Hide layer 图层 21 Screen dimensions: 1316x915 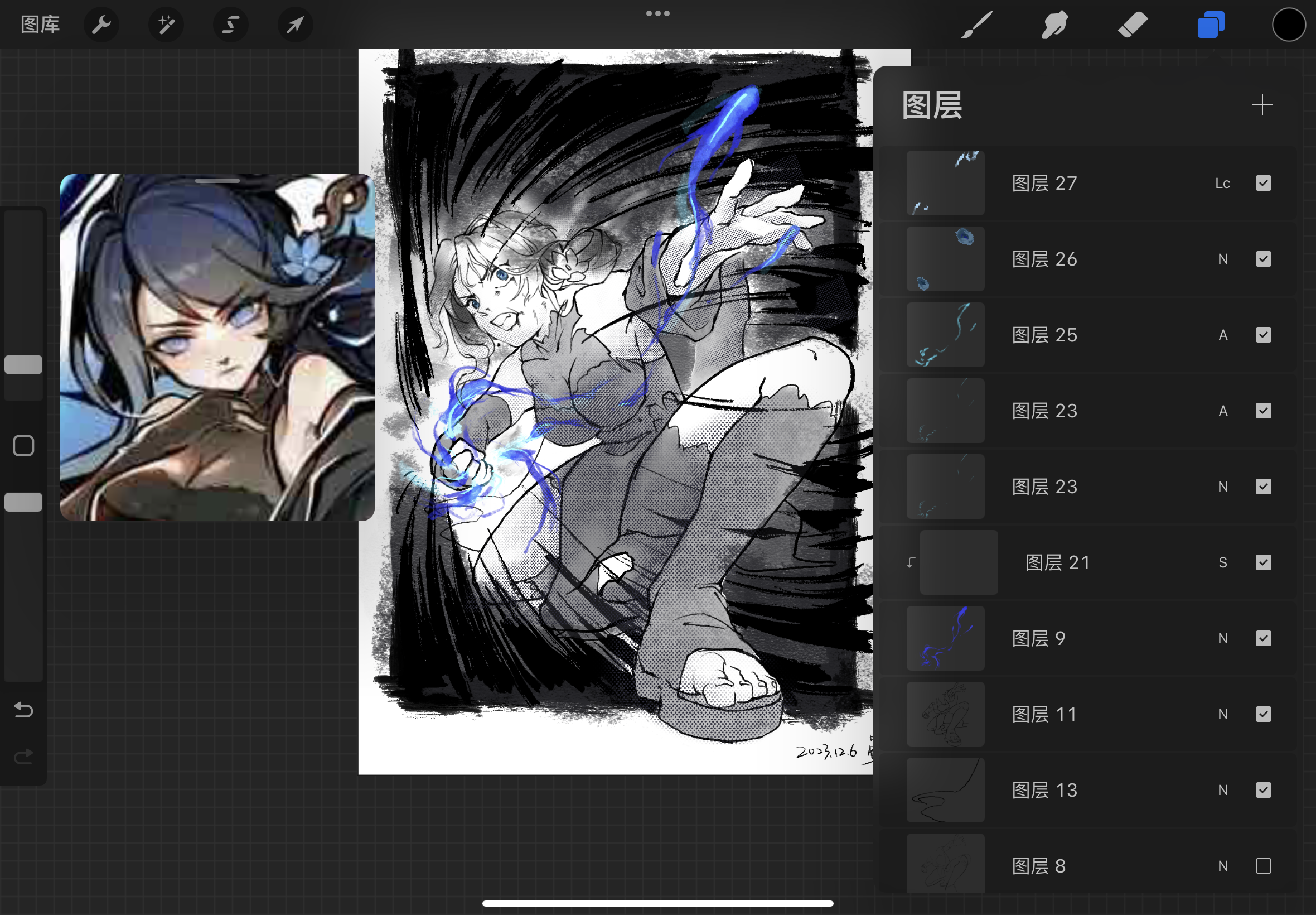(1262, 562)
